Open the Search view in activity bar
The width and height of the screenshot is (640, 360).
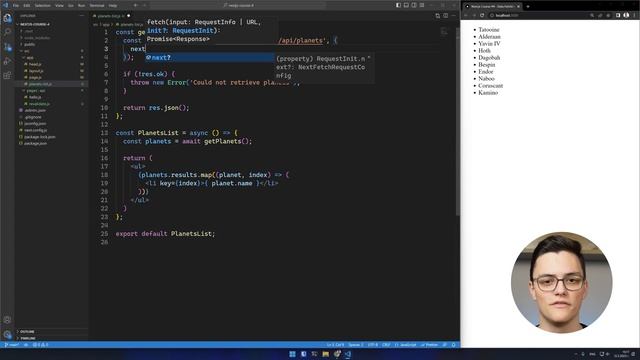7,32
